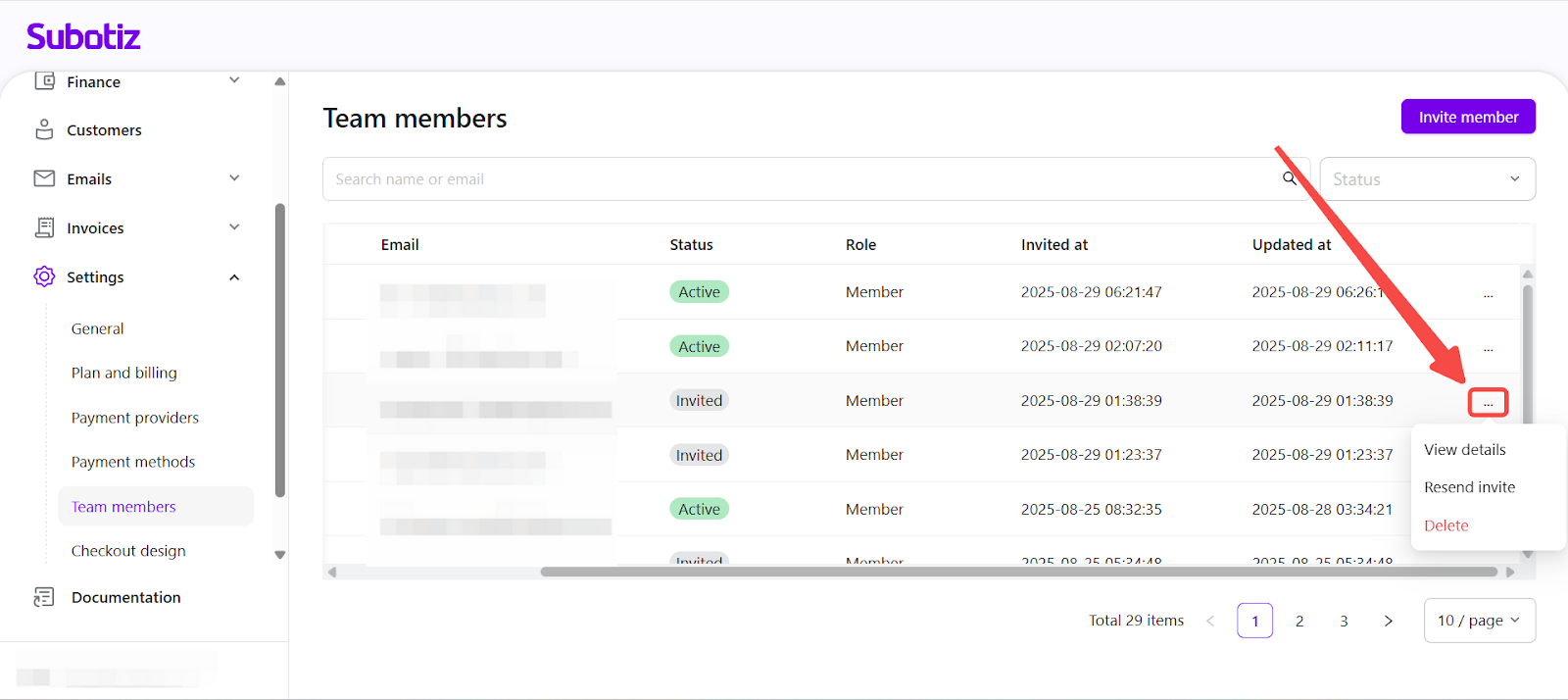Expand the Emails submenu chevron

pos(234,178)
